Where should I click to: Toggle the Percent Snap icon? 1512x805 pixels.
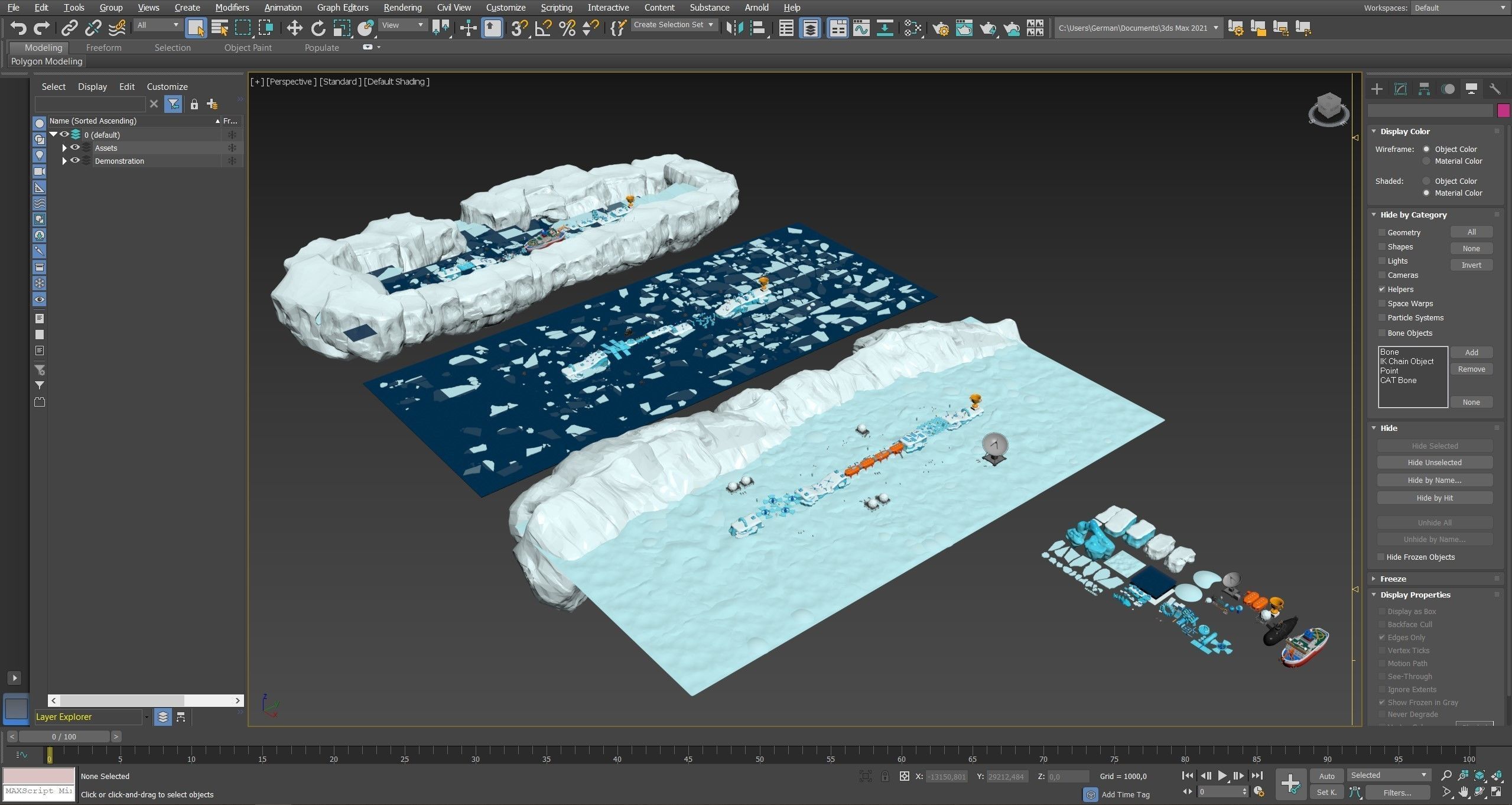click(x=567, y=28)
